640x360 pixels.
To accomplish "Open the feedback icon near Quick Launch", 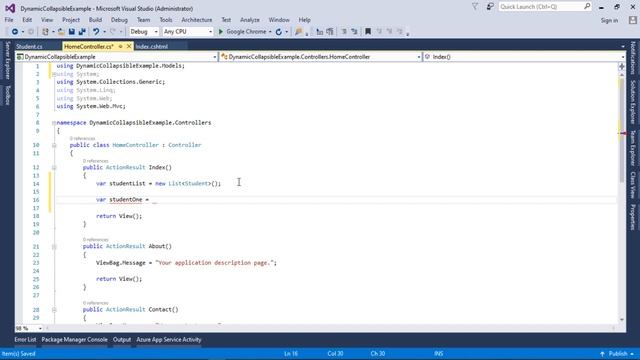I will tap(490, 7).
